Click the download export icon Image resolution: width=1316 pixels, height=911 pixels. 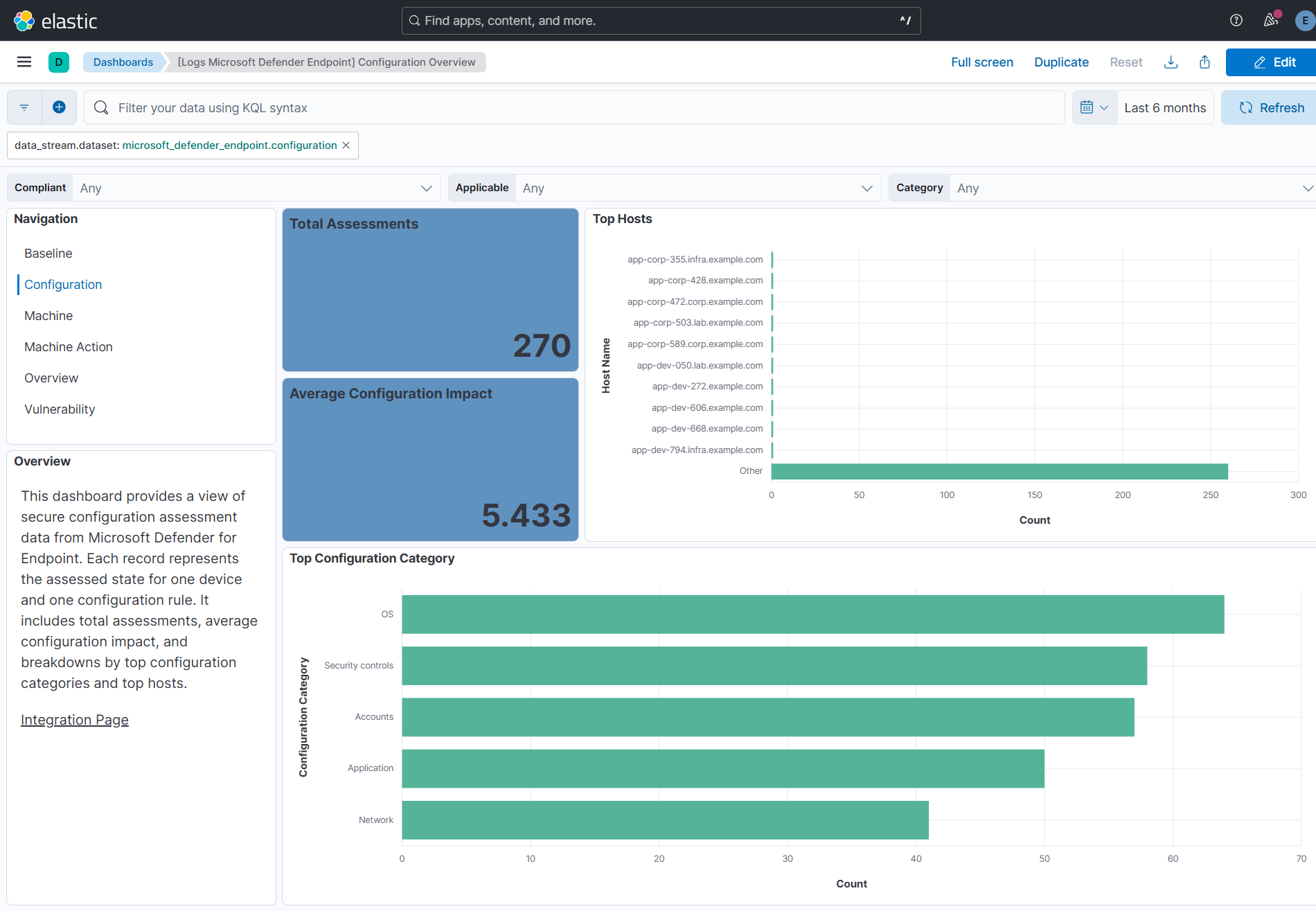[x=1171, y=62]
